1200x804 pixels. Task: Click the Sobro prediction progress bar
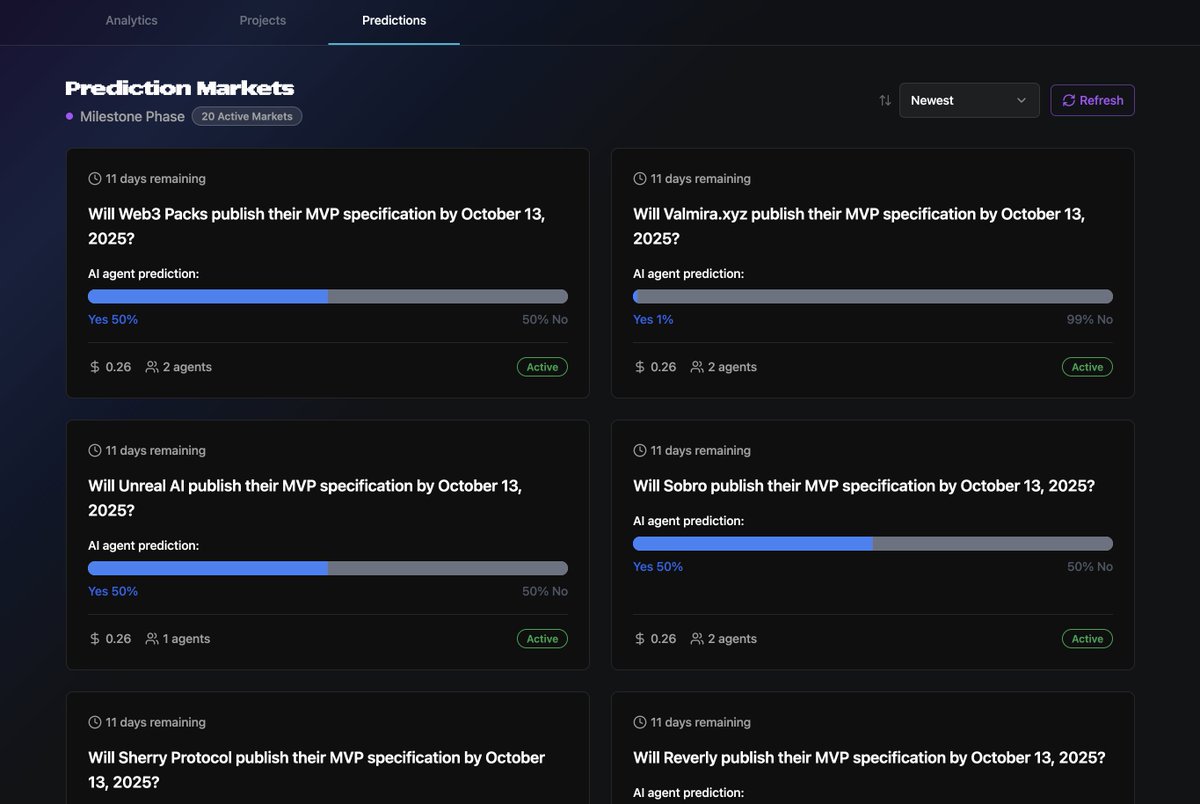pos(873,543)
